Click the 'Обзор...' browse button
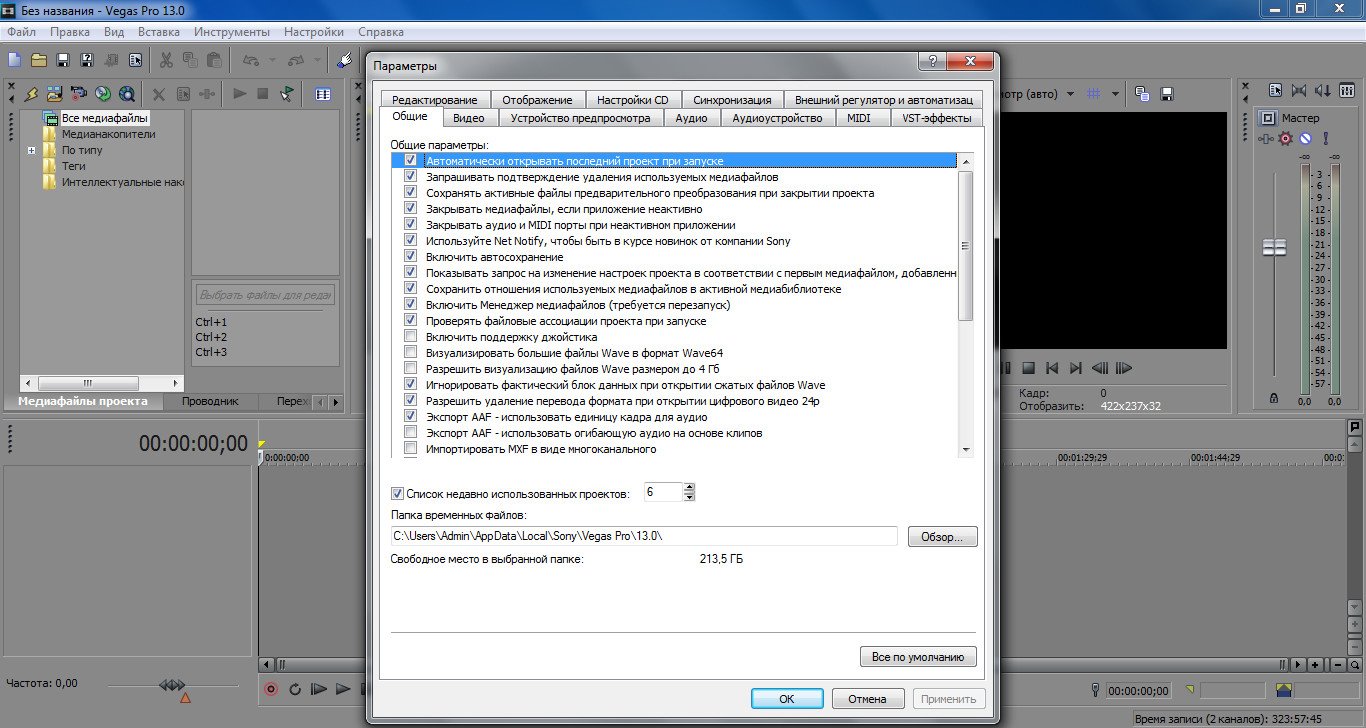This screenshot has height=728, width=1366. [942, 537]
